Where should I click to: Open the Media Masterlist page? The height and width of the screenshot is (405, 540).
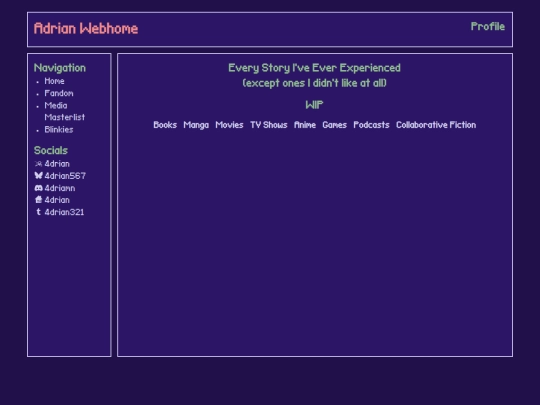(64, 111)
